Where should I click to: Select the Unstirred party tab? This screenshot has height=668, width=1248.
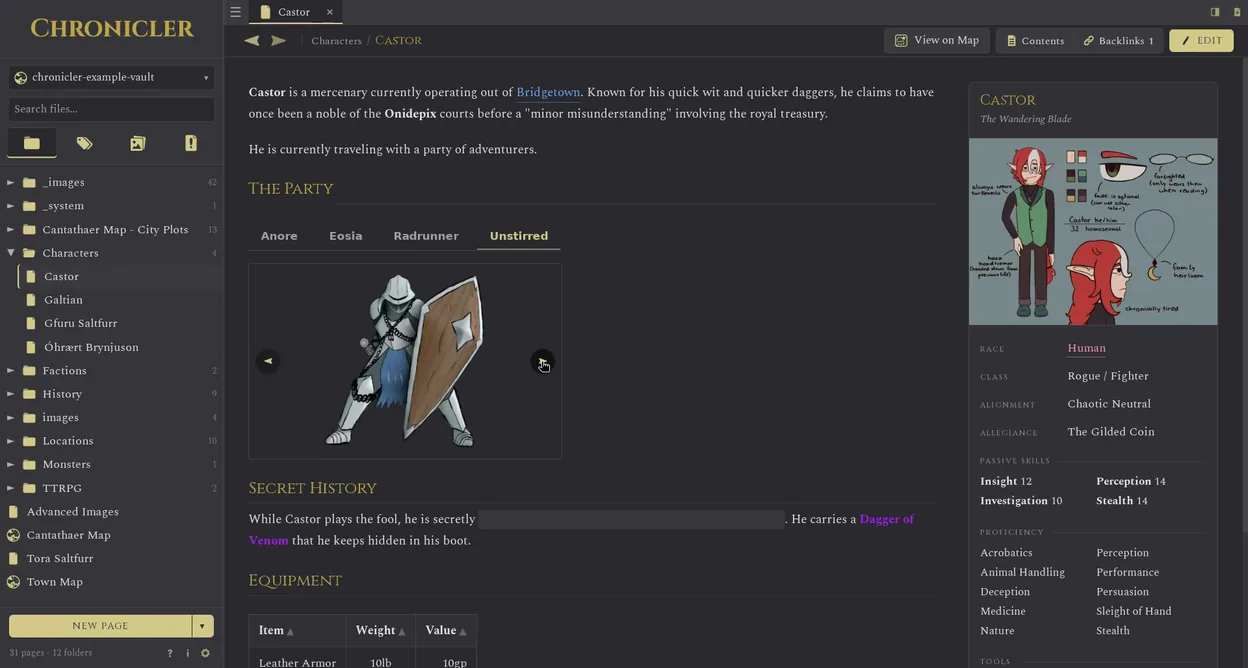tap(519, 236)
